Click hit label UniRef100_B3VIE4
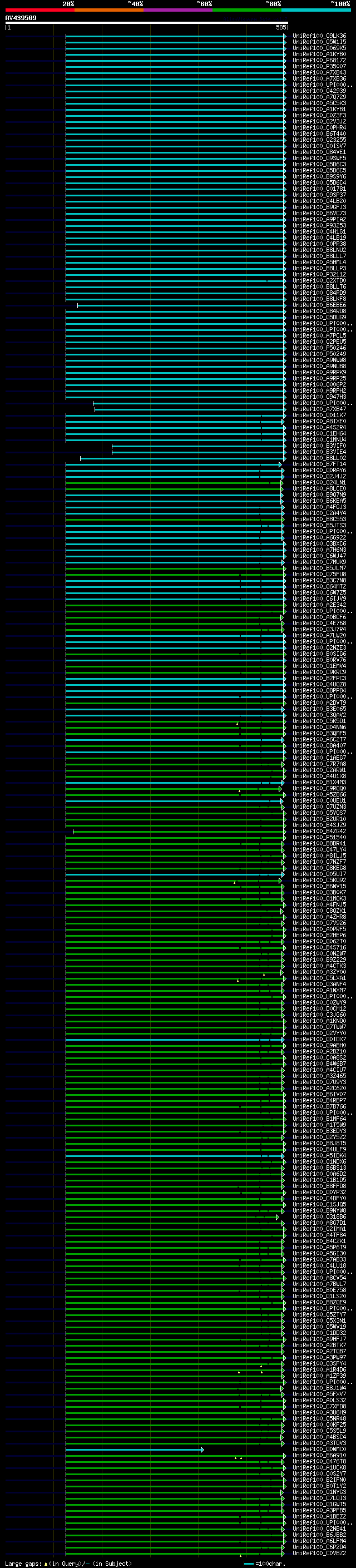 coord(319,452)
